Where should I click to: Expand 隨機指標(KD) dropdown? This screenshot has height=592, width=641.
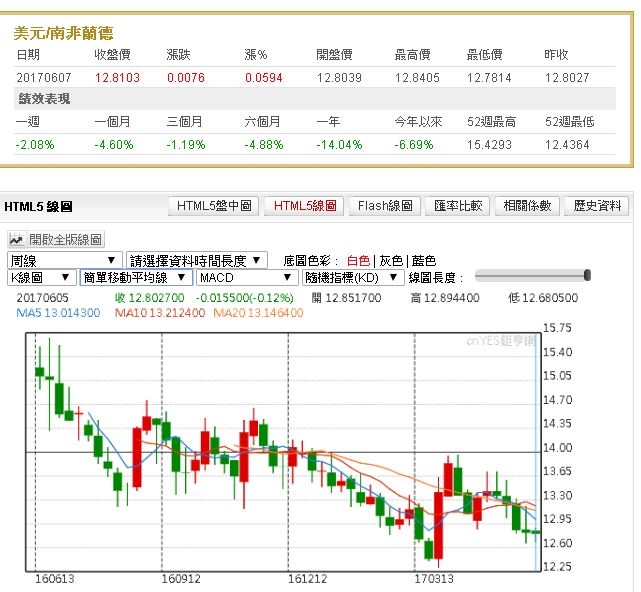(x=353, y=278)
